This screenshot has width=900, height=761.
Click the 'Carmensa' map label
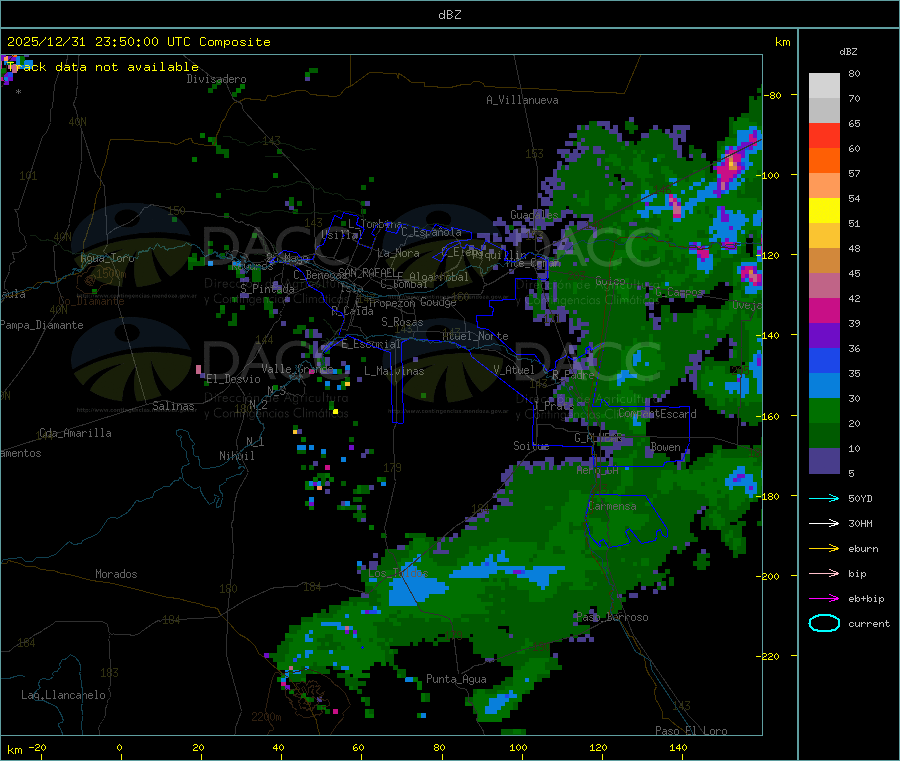pyautogui.click(x=612, y=506)
